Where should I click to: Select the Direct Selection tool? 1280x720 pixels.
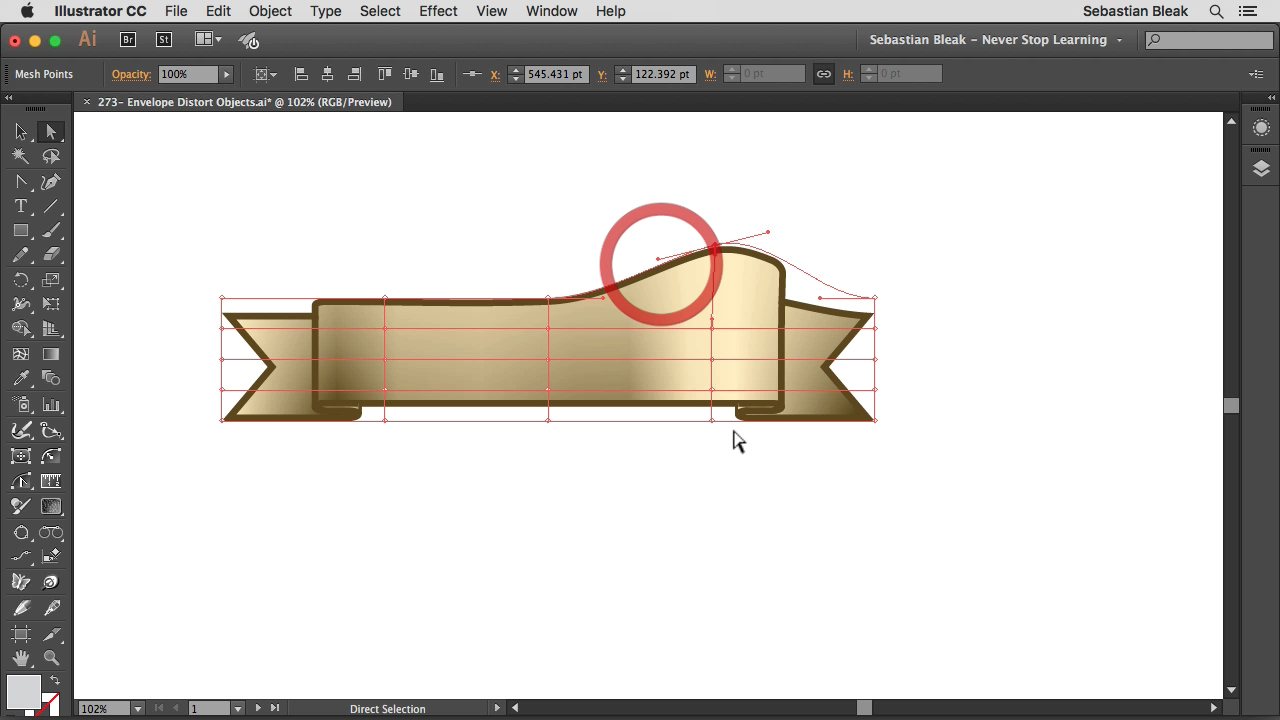[x=51, y=132]
